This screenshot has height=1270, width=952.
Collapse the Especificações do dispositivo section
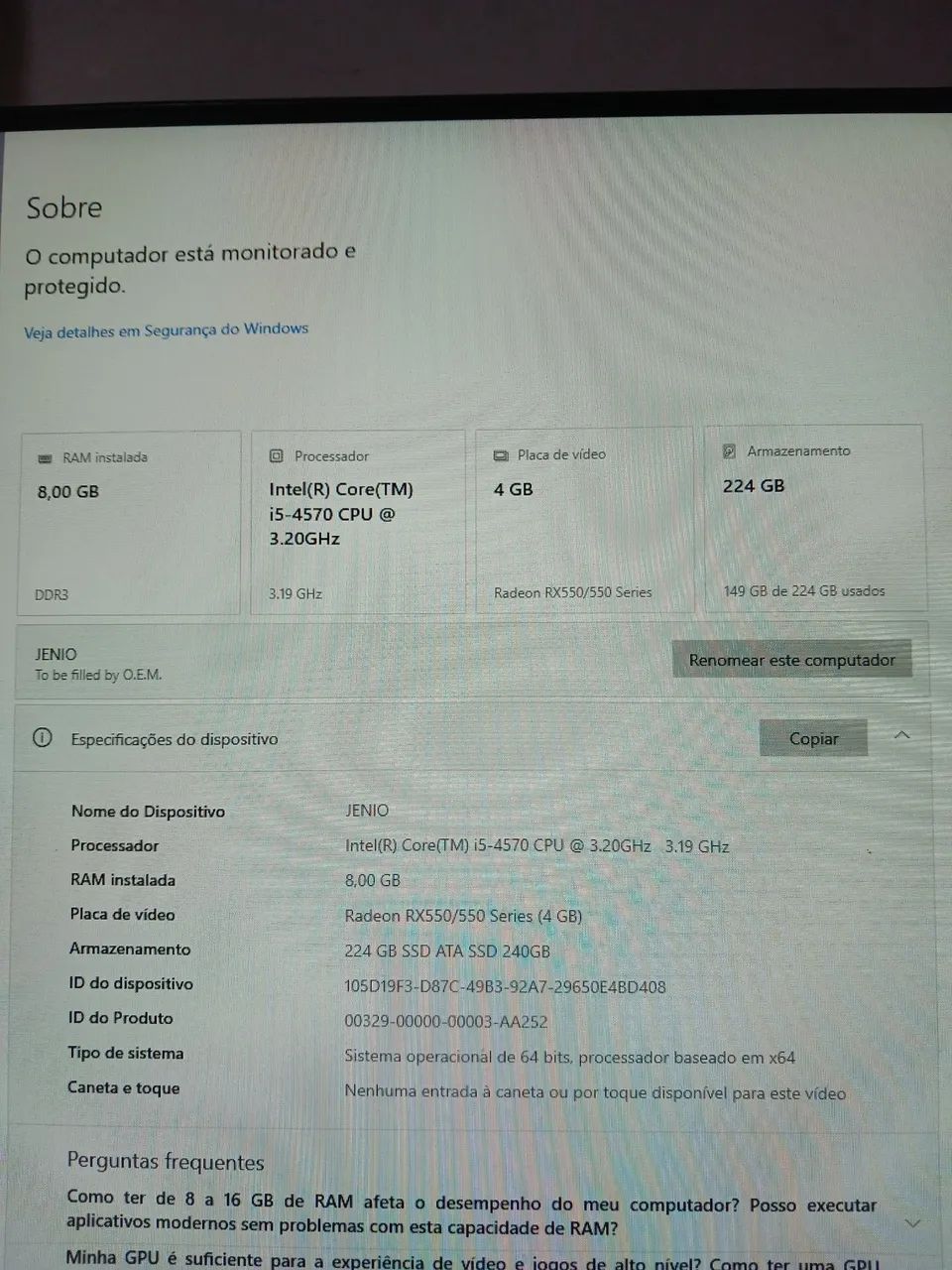point(901,735)
